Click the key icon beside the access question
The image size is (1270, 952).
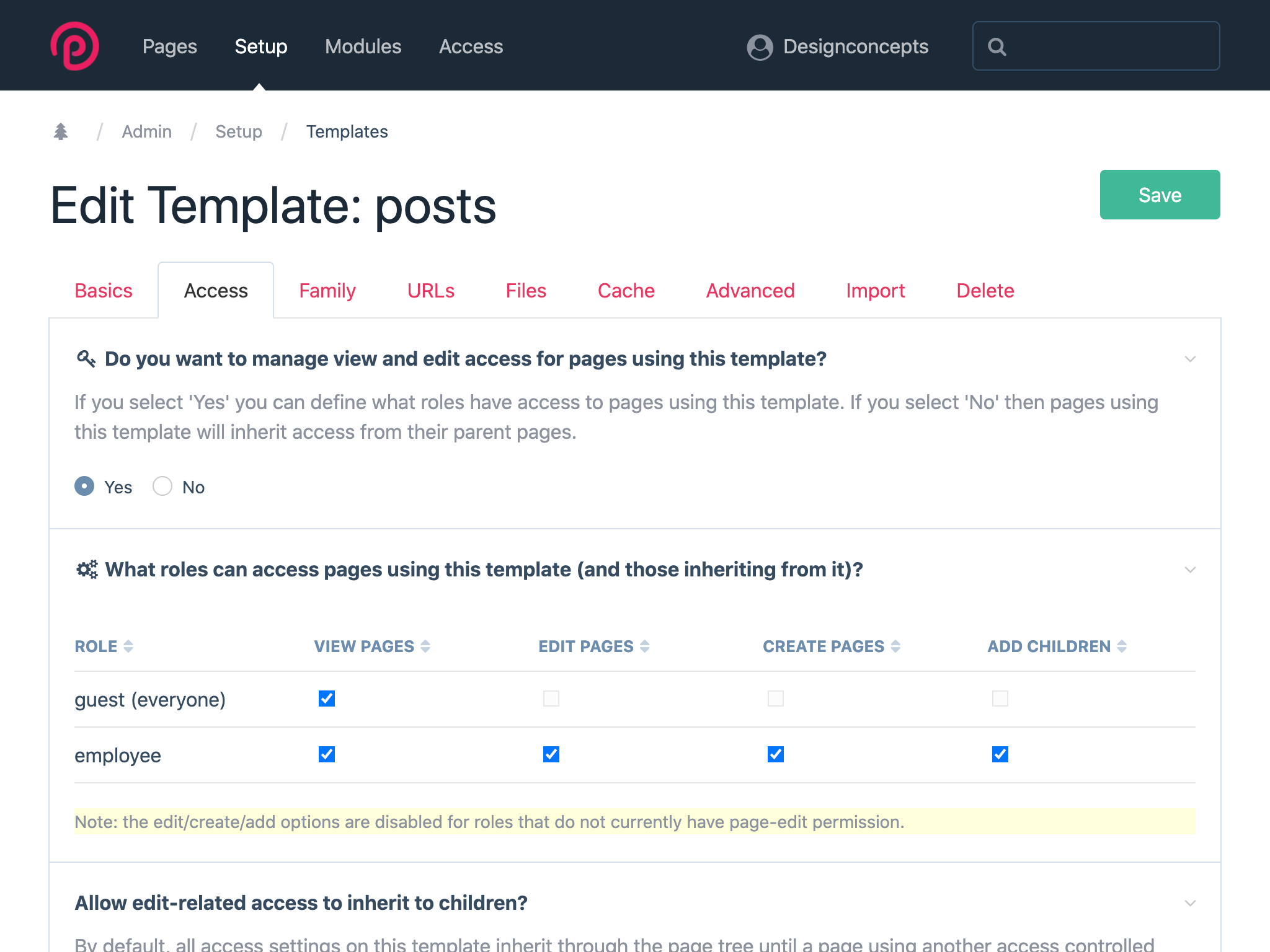86,358
